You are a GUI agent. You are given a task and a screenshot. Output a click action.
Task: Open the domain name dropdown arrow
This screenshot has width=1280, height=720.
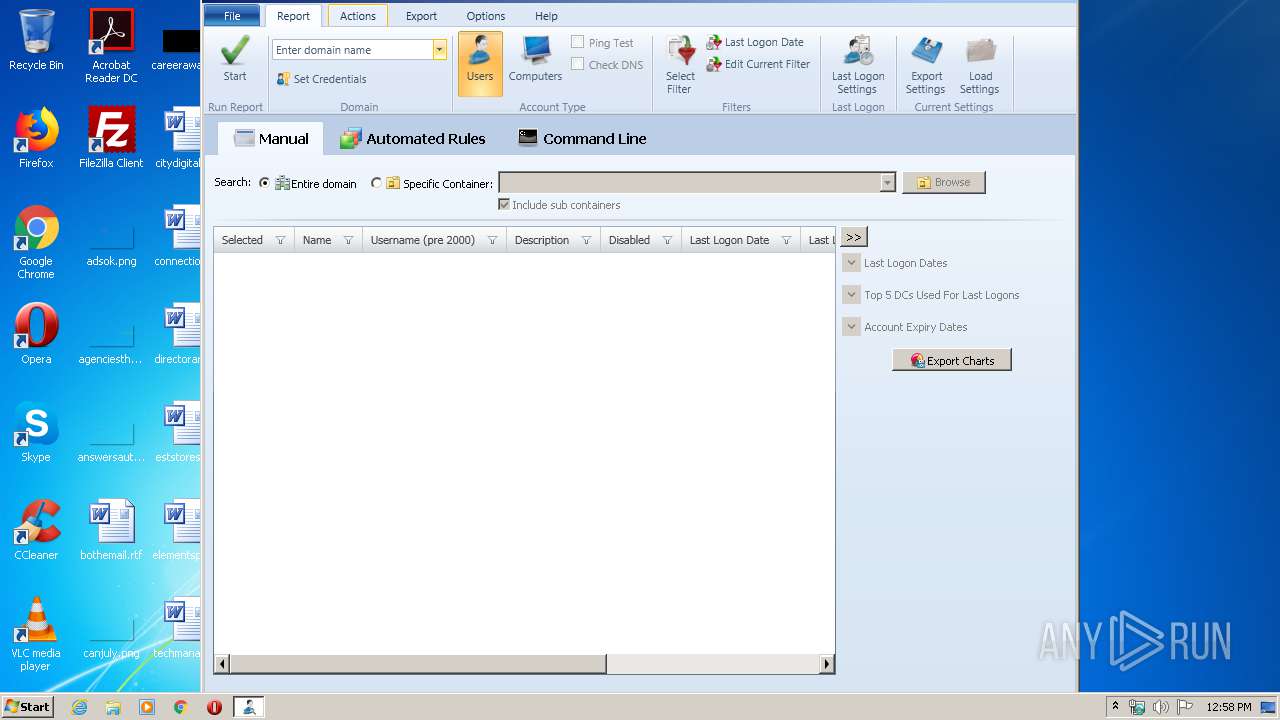pos(439,49)
